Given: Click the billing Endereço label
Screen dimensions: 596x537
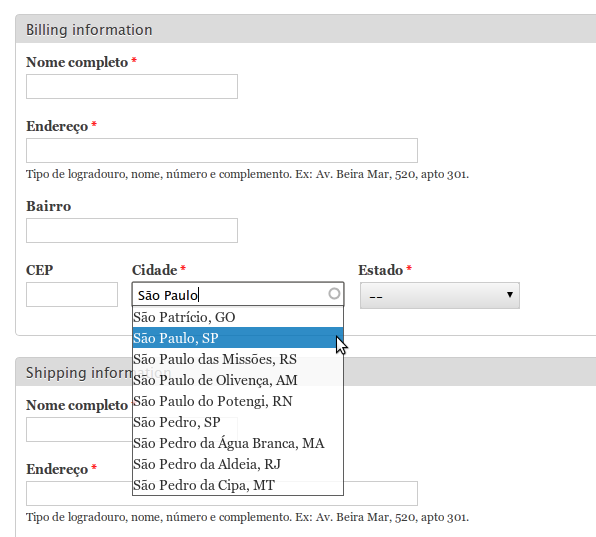Looking at the screenshot, I should (x=57, y=126).
